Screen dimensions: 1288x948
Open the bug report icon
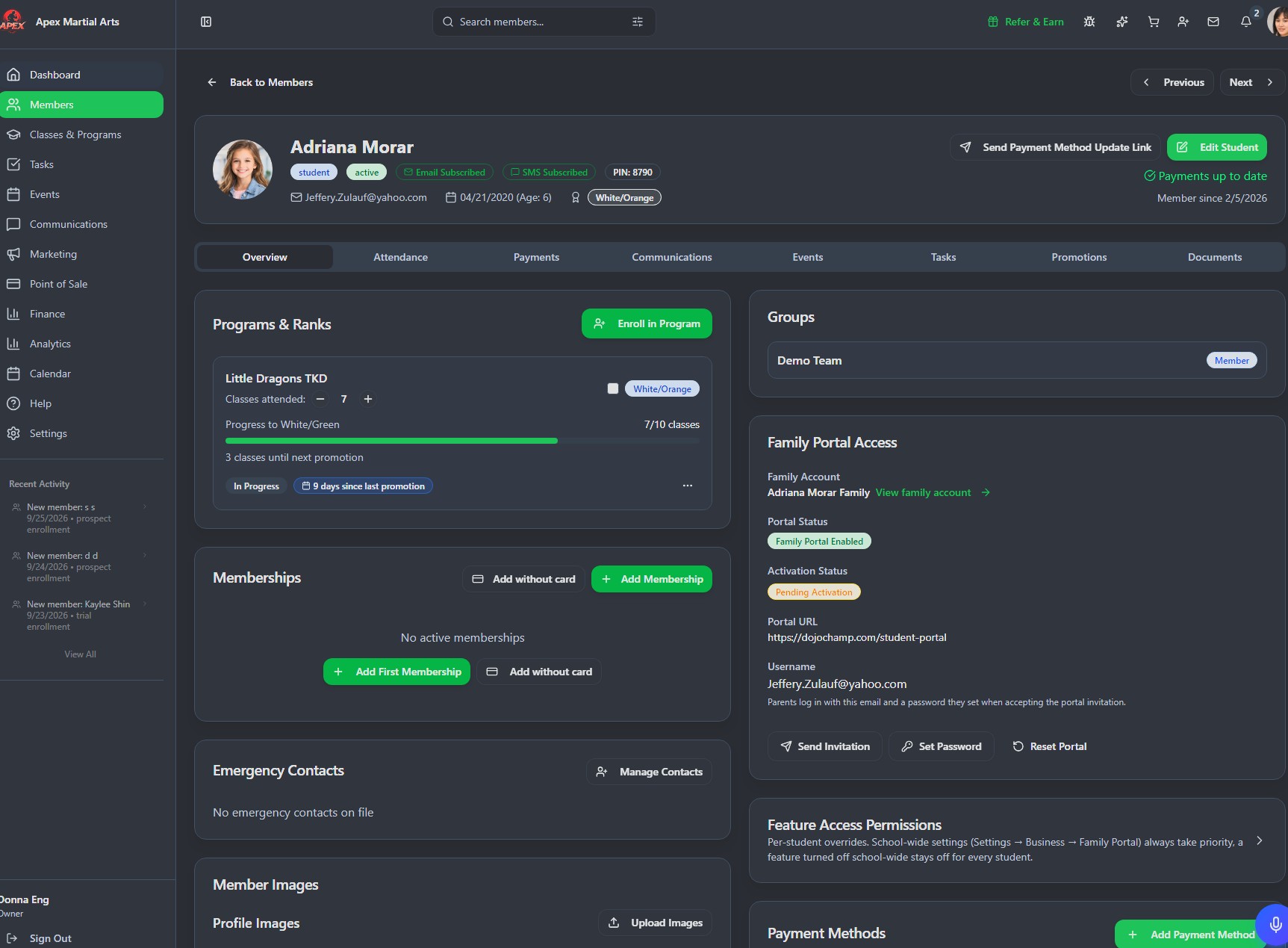[x=1089, y=22]
